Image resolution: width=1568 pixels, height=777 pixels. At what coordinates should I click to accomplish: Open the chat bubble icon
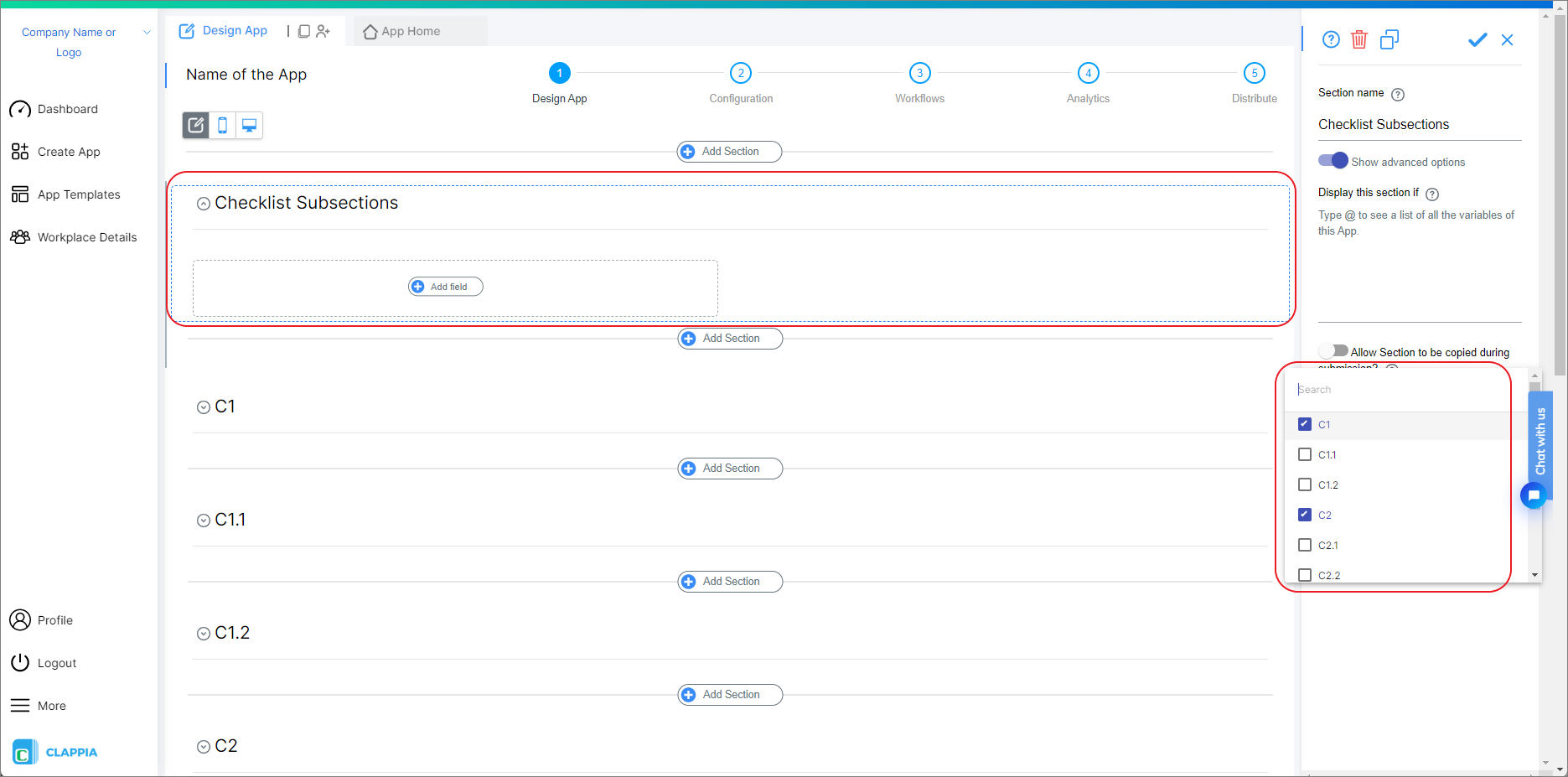[x=1534, y=495]
